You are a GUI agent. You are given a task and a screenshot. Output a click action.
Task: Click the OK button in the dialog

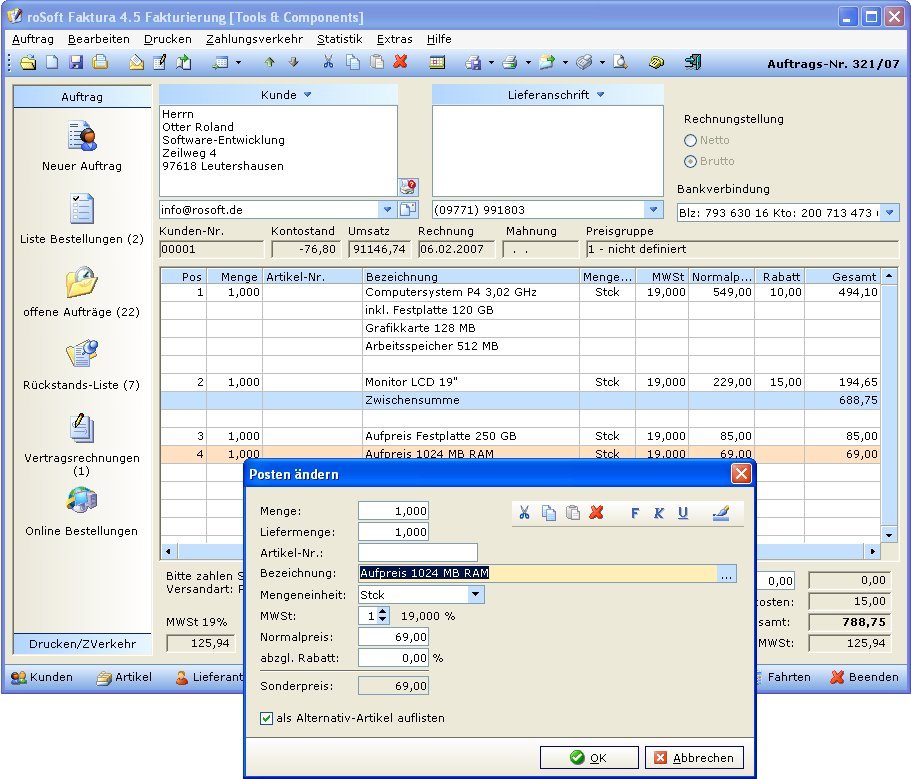(x=588, y=757)
